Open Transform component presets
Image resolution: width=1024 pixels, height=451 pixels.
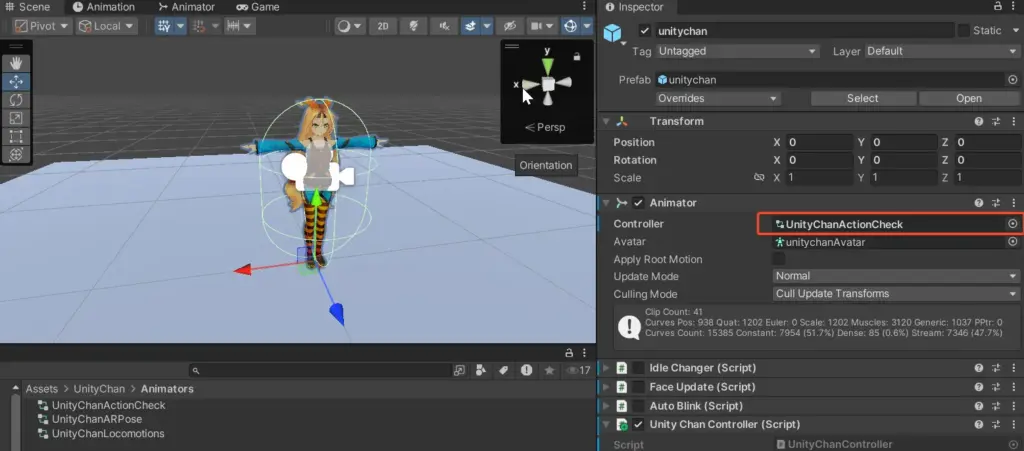click(996, 121)
